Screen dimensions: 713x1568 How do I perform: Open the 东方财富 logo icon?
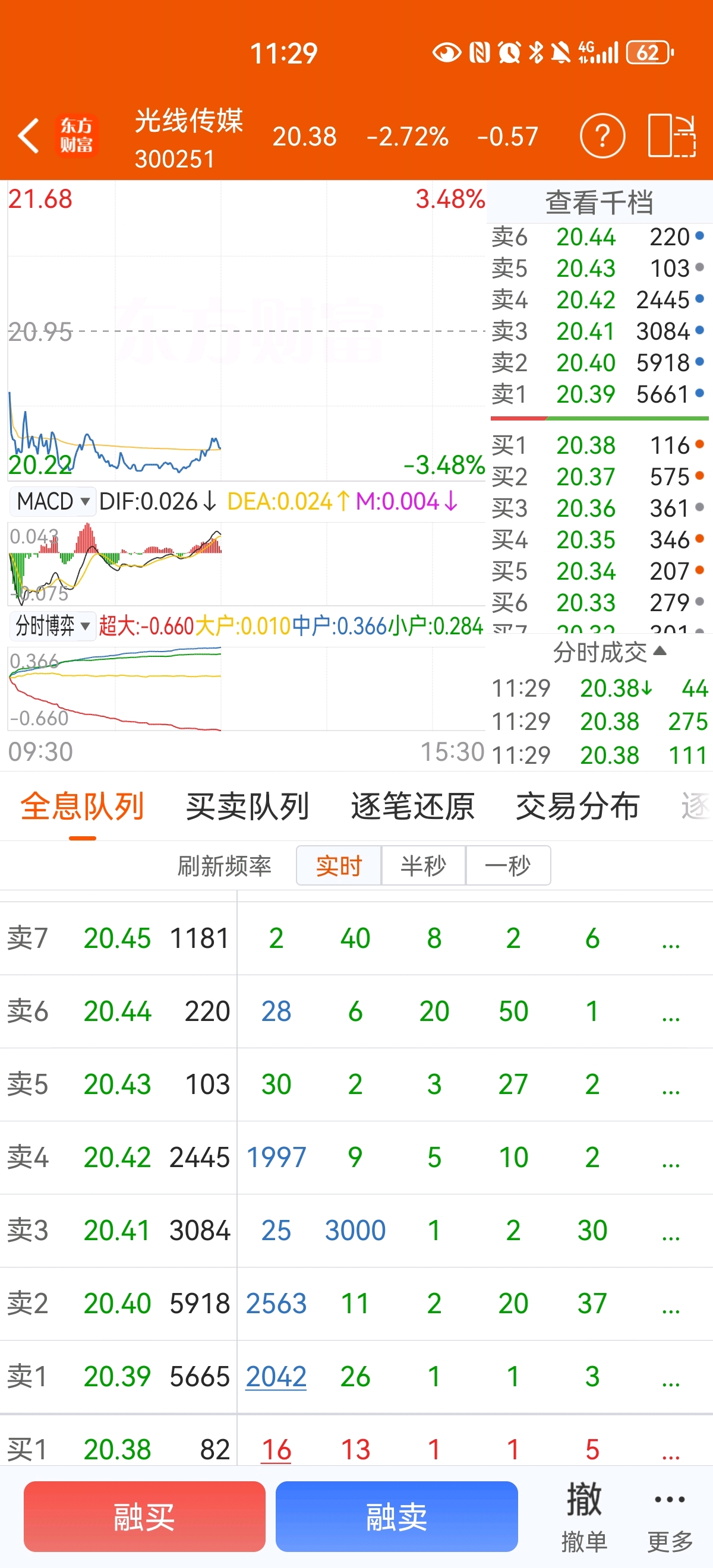[76, 136]
